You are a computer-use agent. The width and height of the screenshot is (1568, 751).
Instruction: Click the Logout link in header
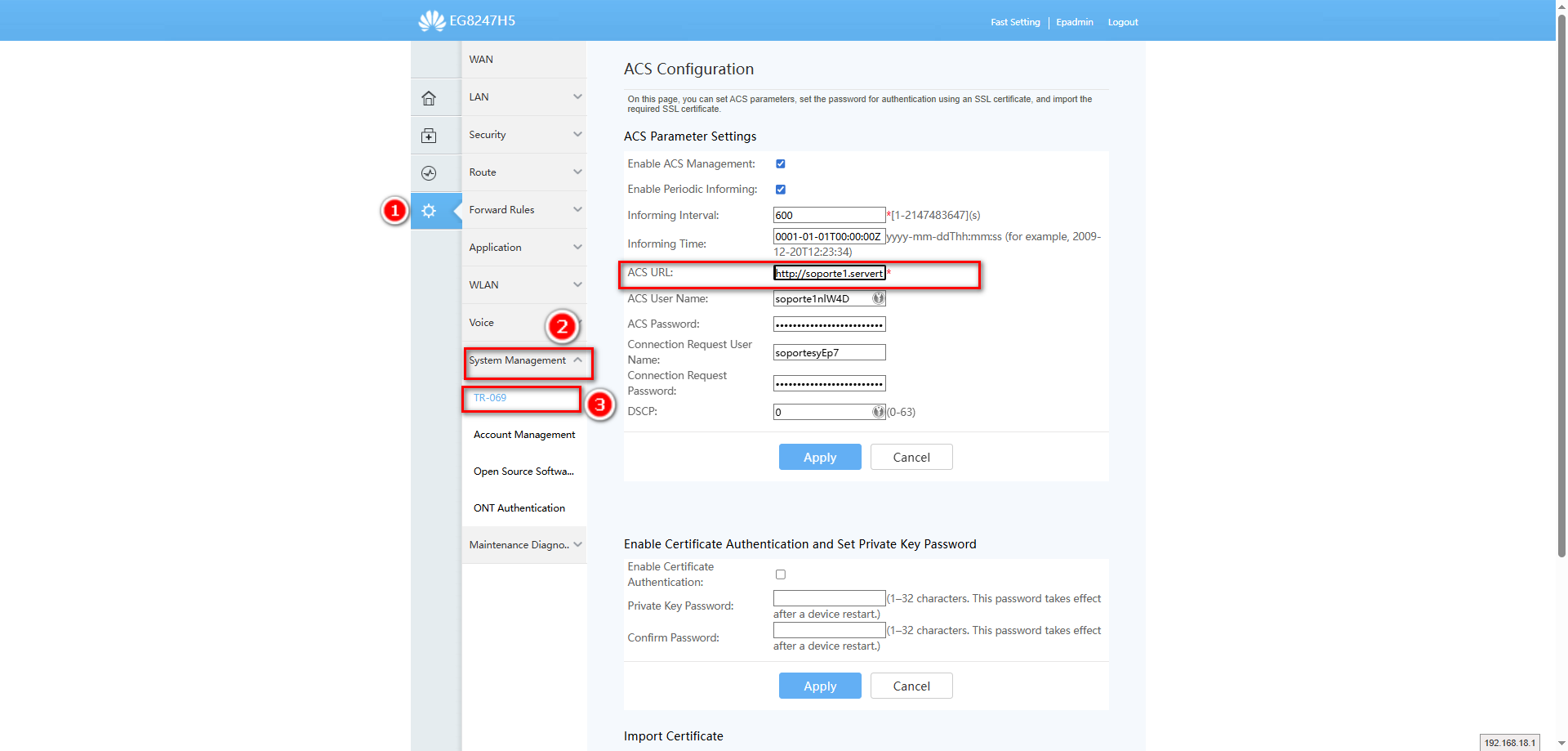coord(1122,22)
